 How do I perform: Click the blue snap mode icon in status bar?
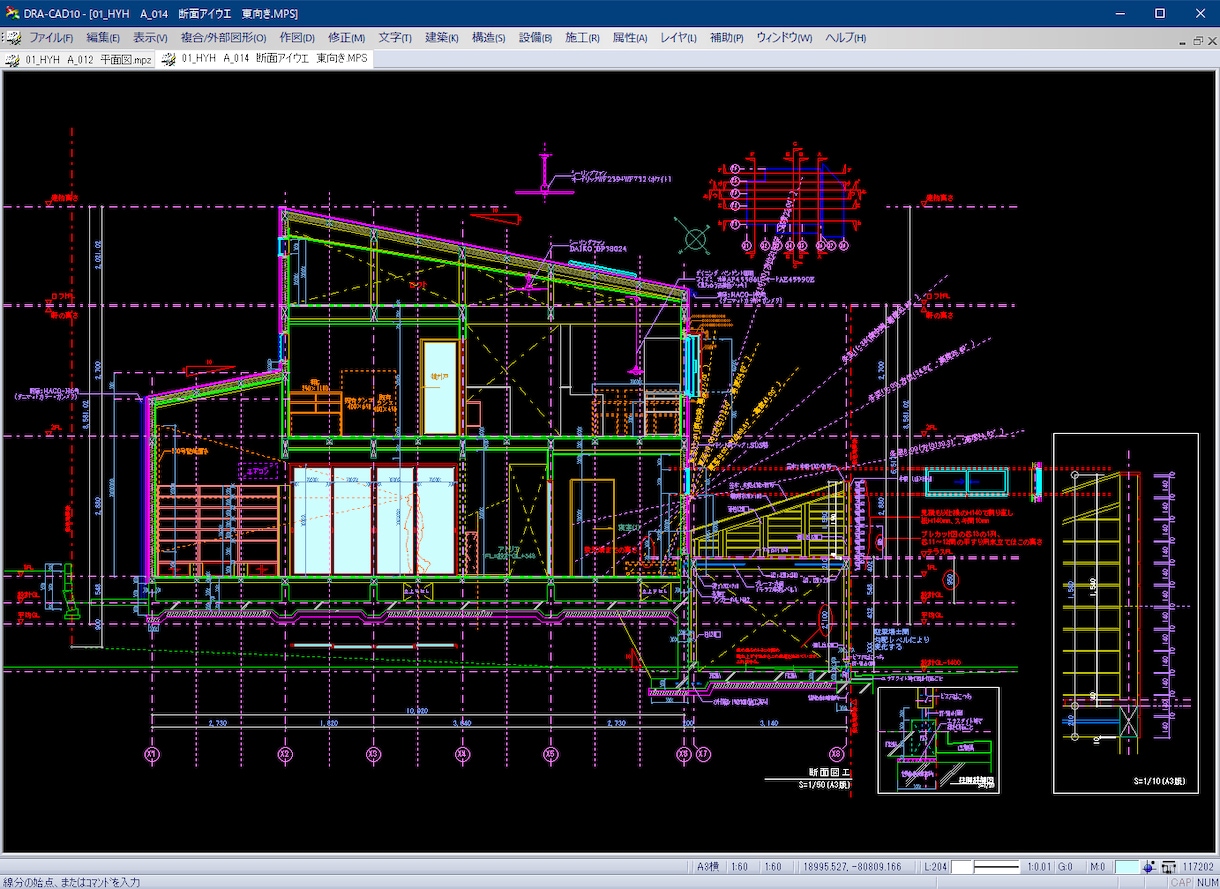click(1150, 867)
